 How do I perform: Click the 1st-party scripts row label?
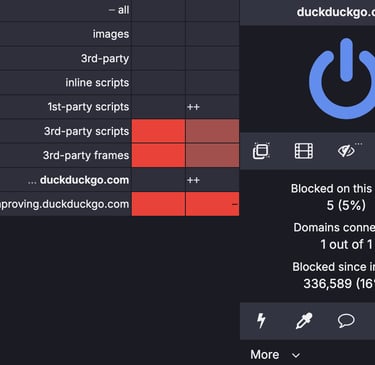tap(88, 107)
